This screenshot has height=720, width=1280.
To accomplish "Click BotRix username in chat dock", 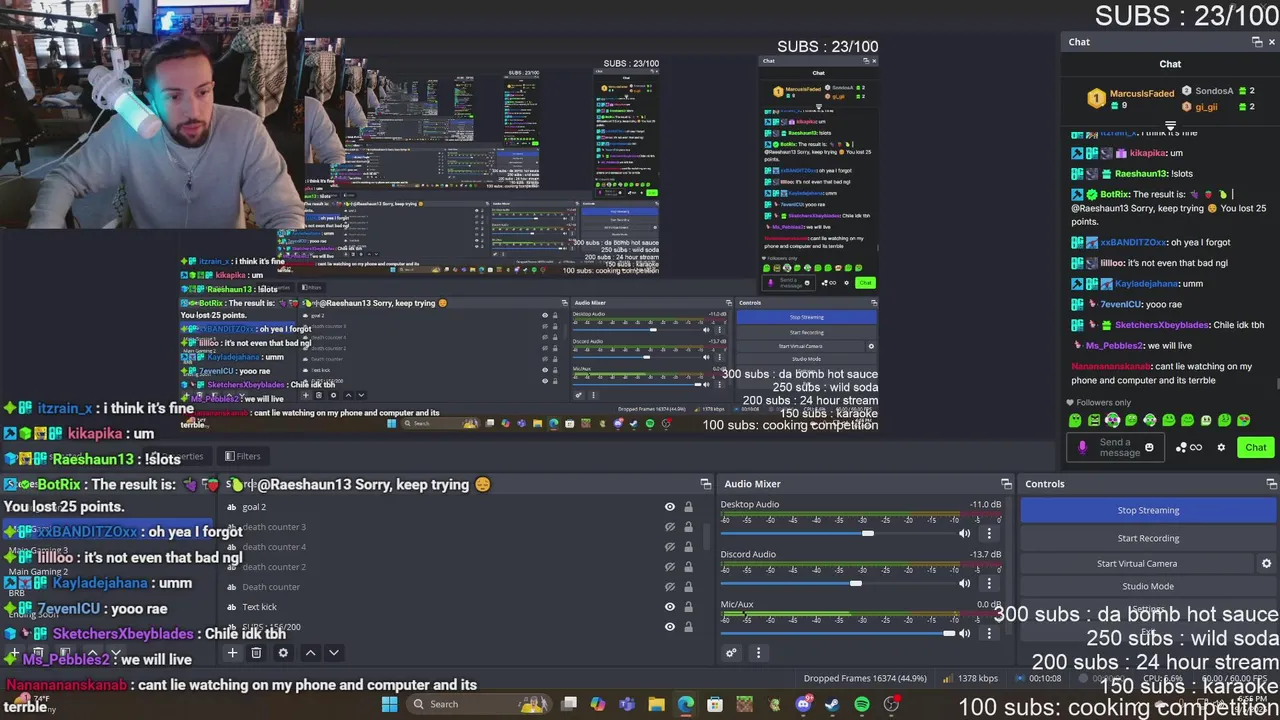I will tap(1114, 194).
